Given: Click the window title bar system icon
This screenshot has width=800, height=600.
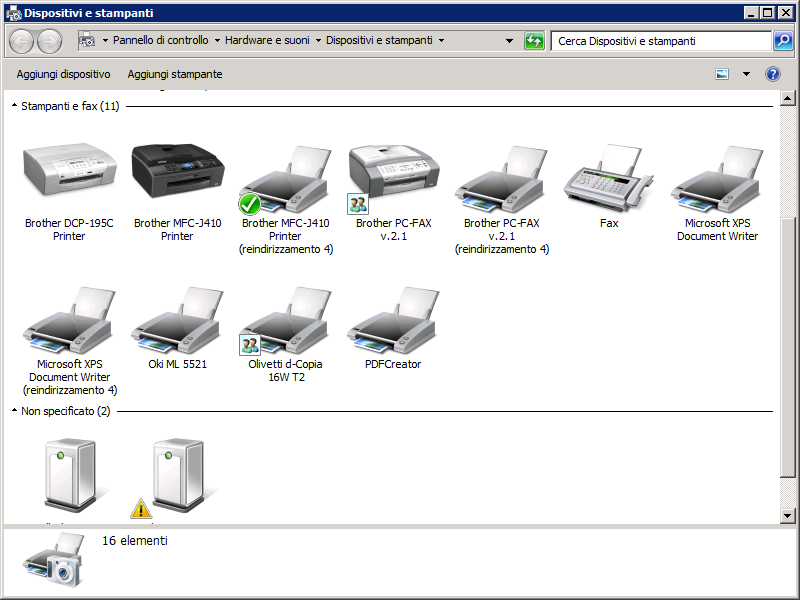Looking at the screenshot, I should pos(13,13).
